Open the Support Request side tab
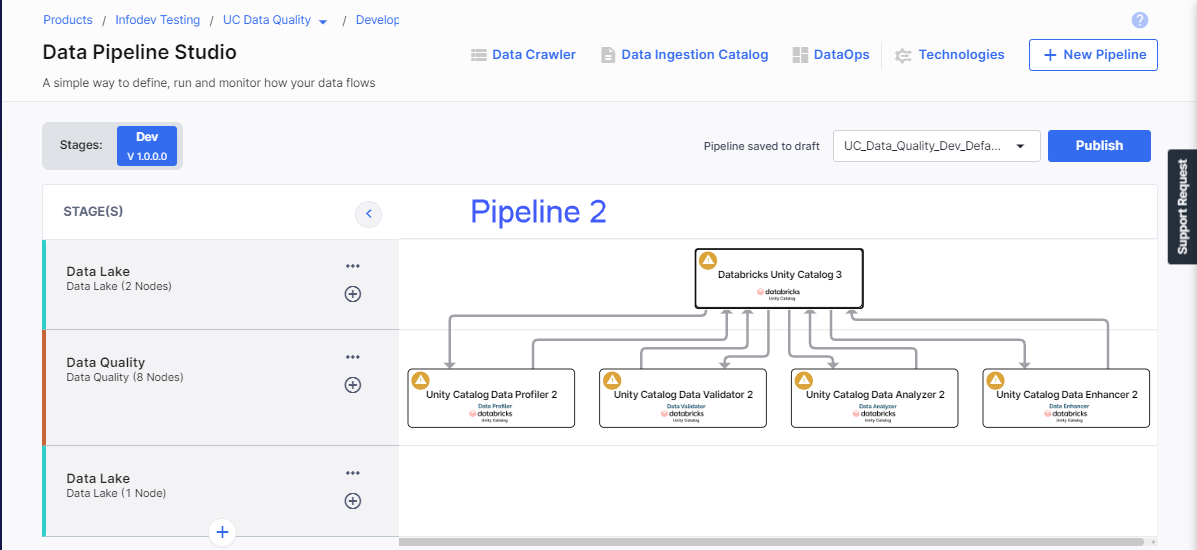 (x=1182, y=206)
